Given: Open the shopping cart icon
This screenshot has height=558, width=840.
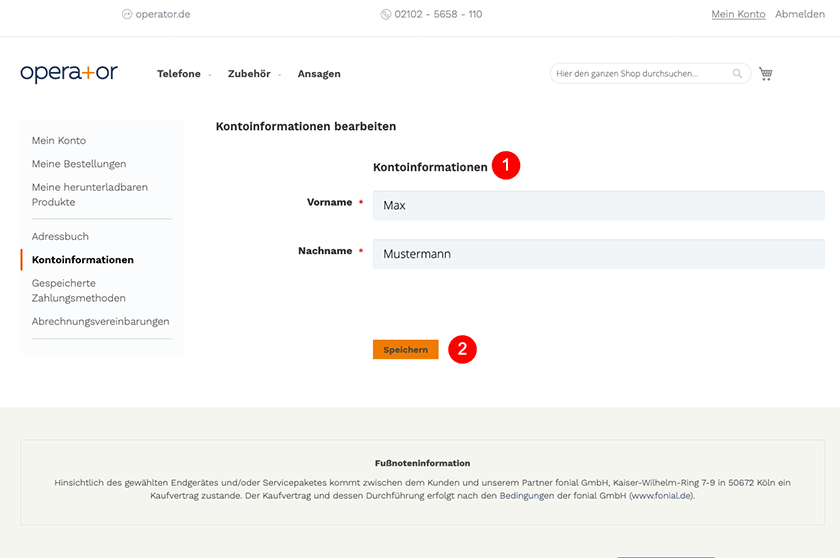Looking at the screenshot, I should point(766,74).
